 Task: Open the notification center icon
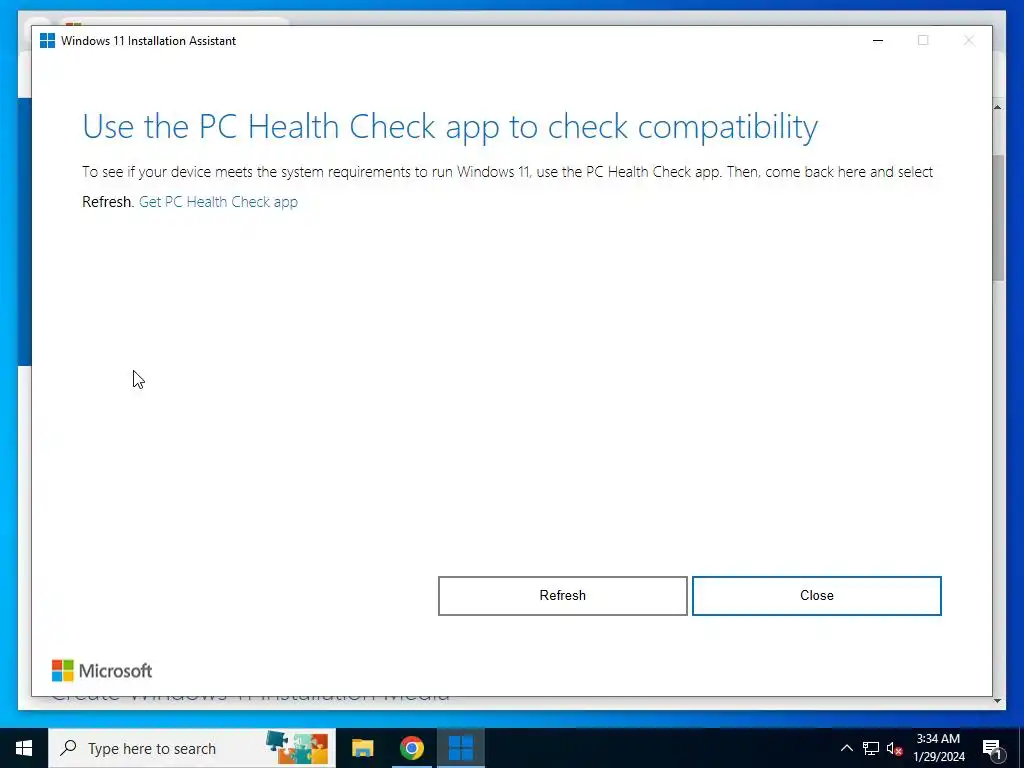tap(993, 749)
